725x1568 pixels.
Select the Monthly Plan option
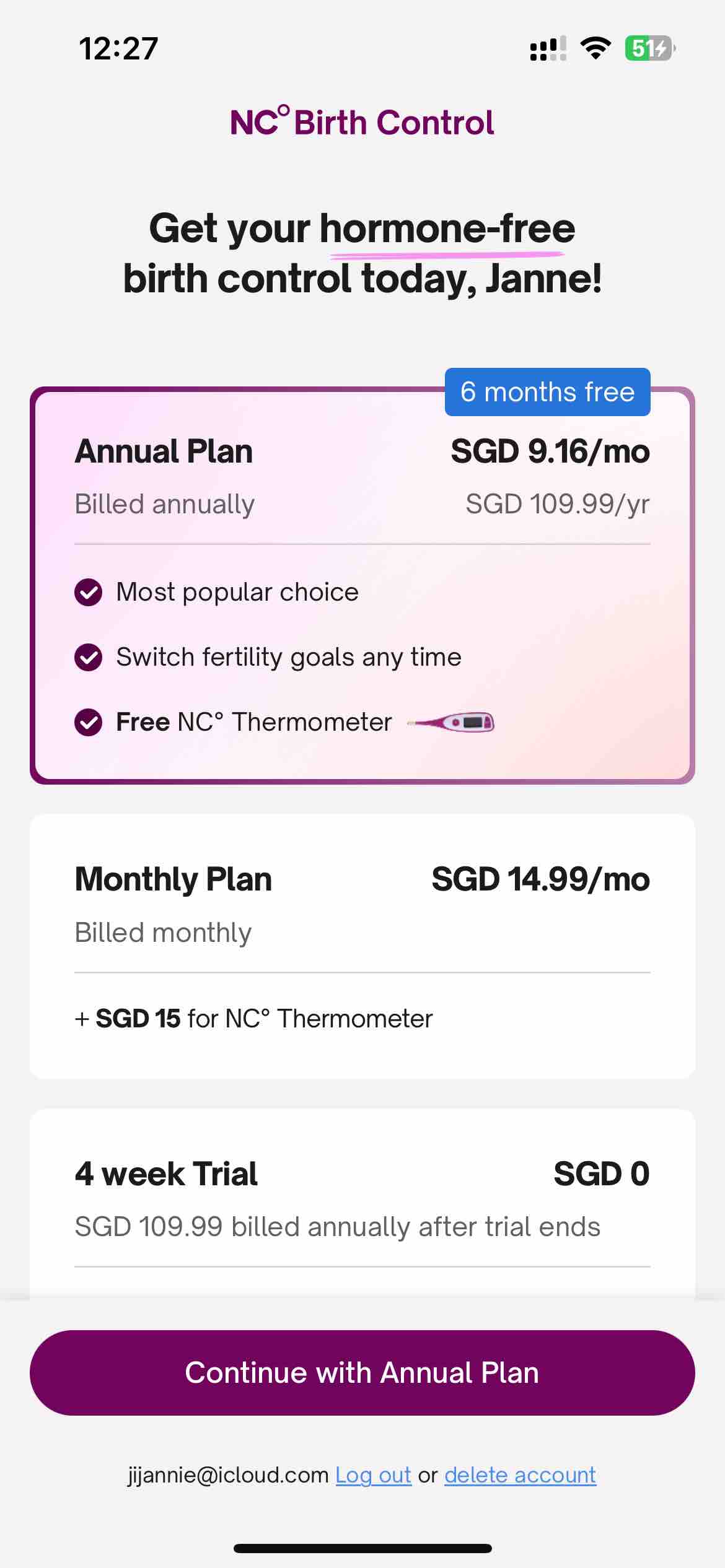tap(362, 946)
